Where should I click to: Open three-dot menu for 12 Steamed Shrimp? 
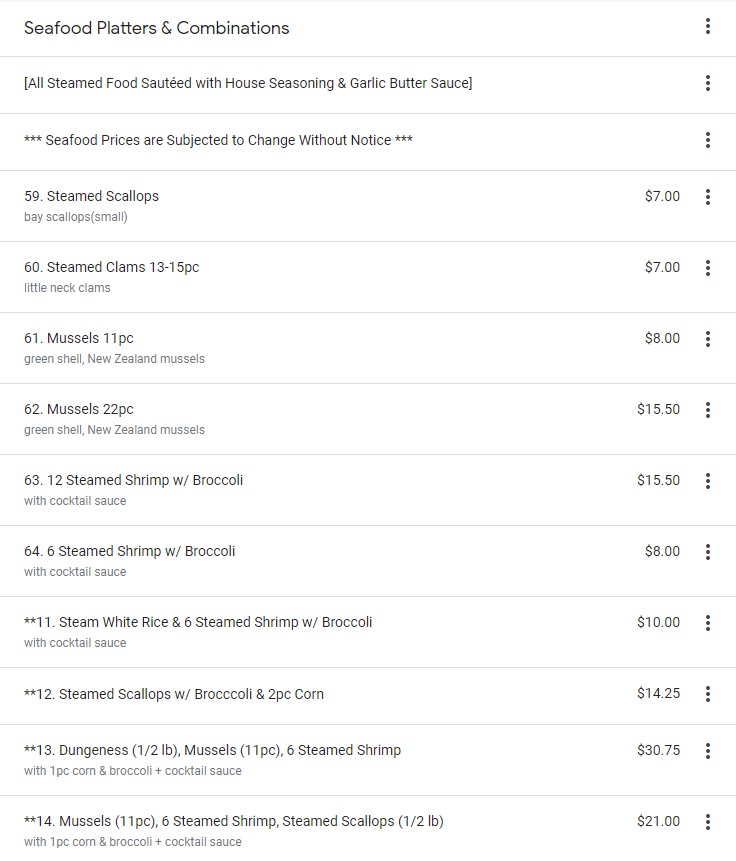pyautogui.click(x=708, y=481)
